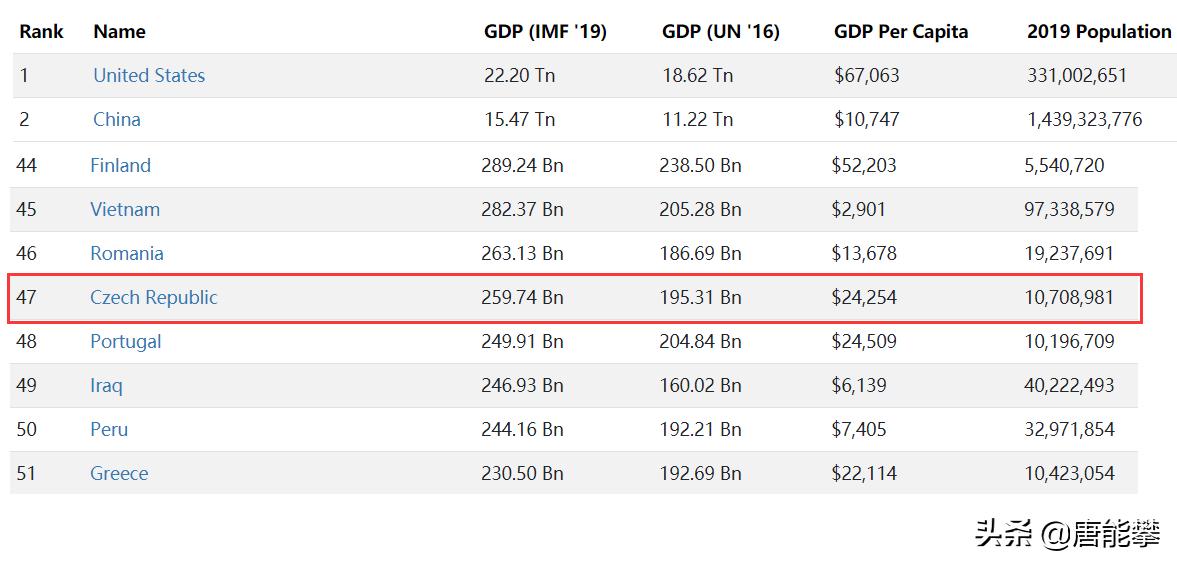Image resolution: width=1177 pixels, height=565 pixels.
Task: Click the United States $67,063 per capita cell
Action: (867, 76)
